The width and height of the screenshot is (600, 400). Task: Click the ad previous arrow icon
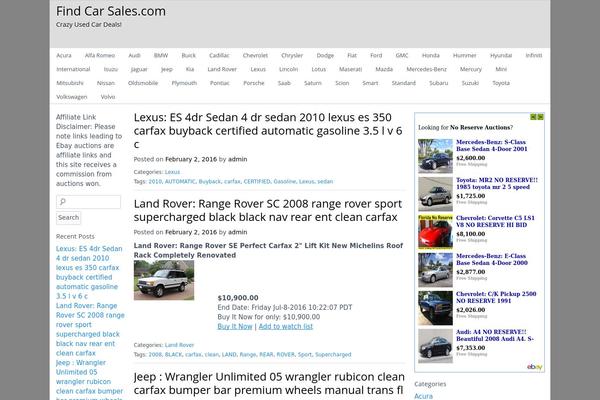point(533,117)
